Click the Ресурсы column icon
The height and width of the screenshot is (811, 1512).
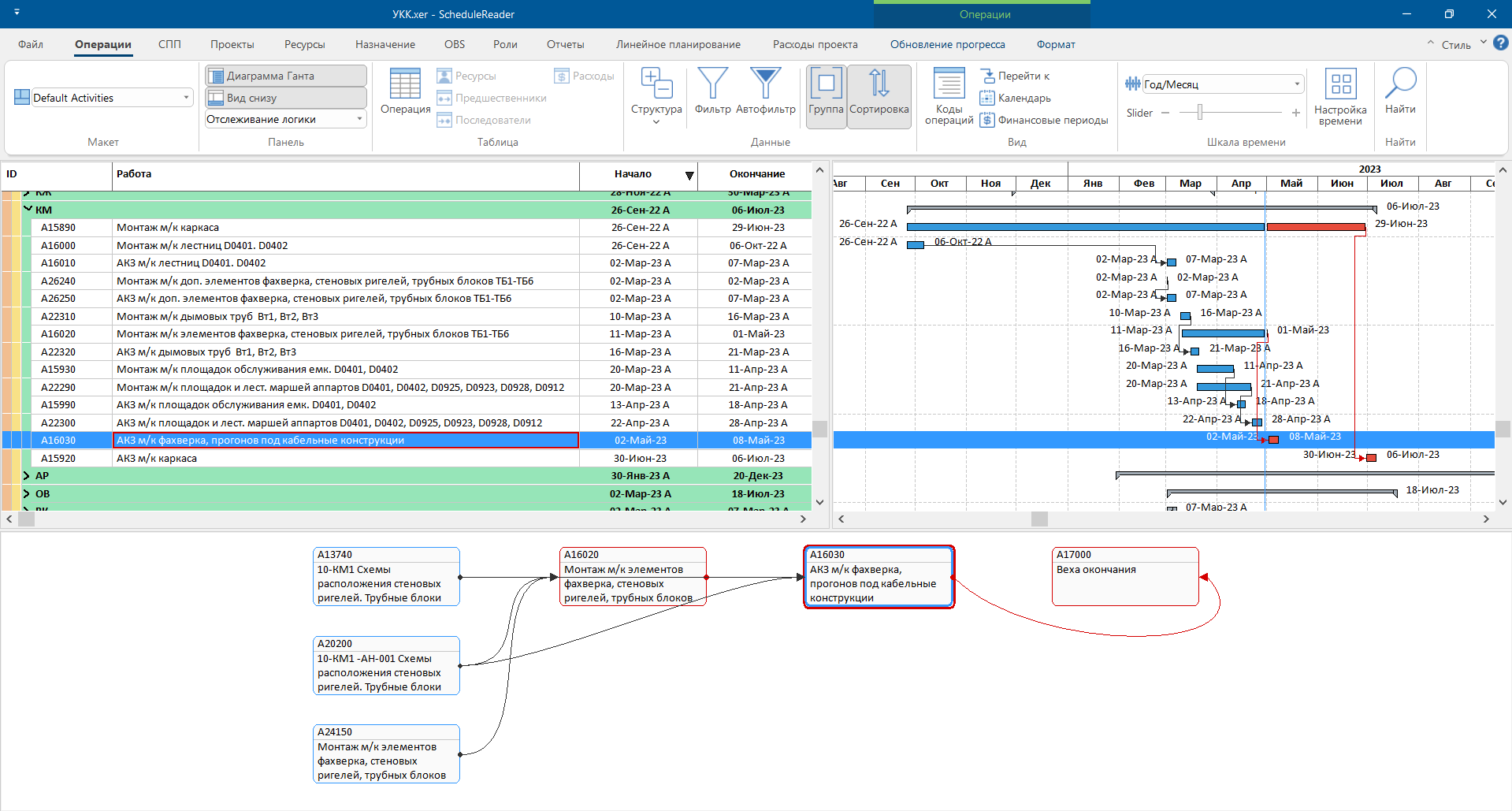[444, 76]
